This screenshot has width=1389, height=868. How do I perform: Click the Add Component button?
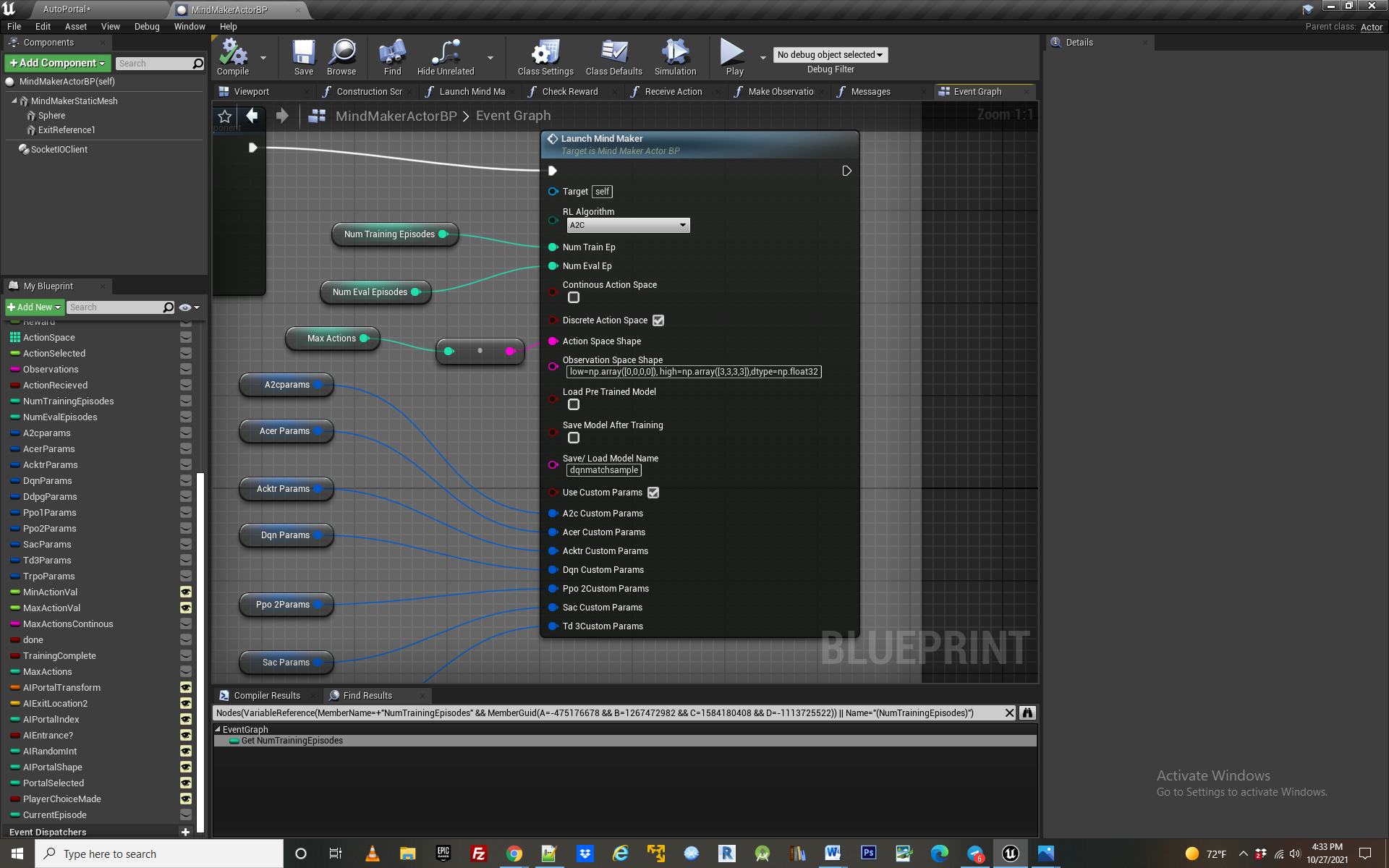(x=57, y=63)
